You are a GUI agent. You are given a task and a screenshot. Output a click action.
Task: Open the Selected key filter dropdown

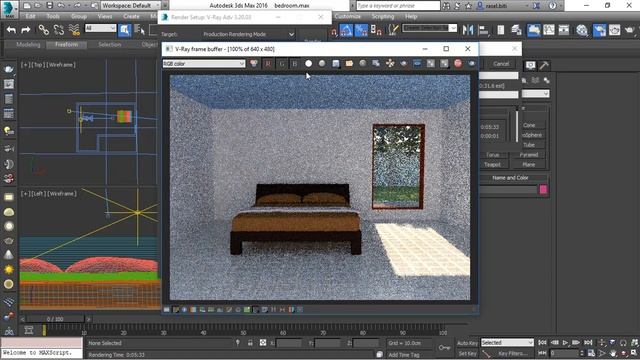(x=507, y=342)
